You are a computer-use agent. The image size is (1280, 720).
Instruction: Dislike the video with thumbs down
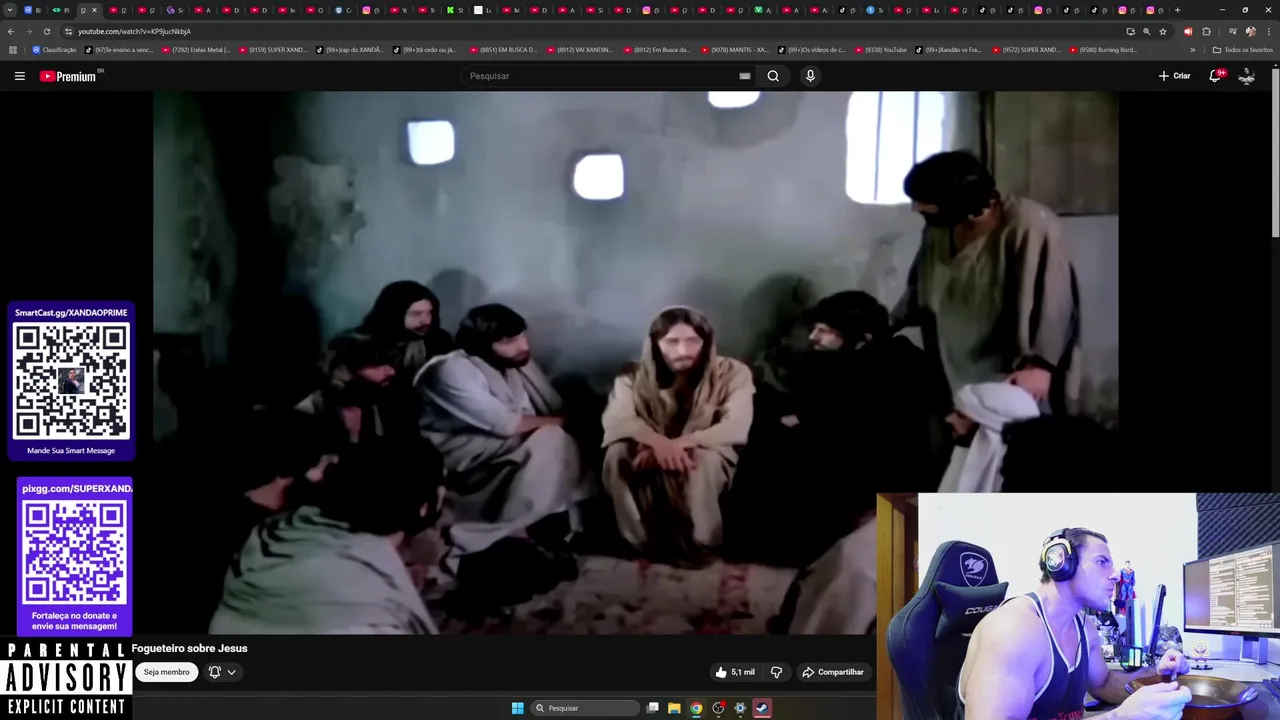(x=776, y=672)
